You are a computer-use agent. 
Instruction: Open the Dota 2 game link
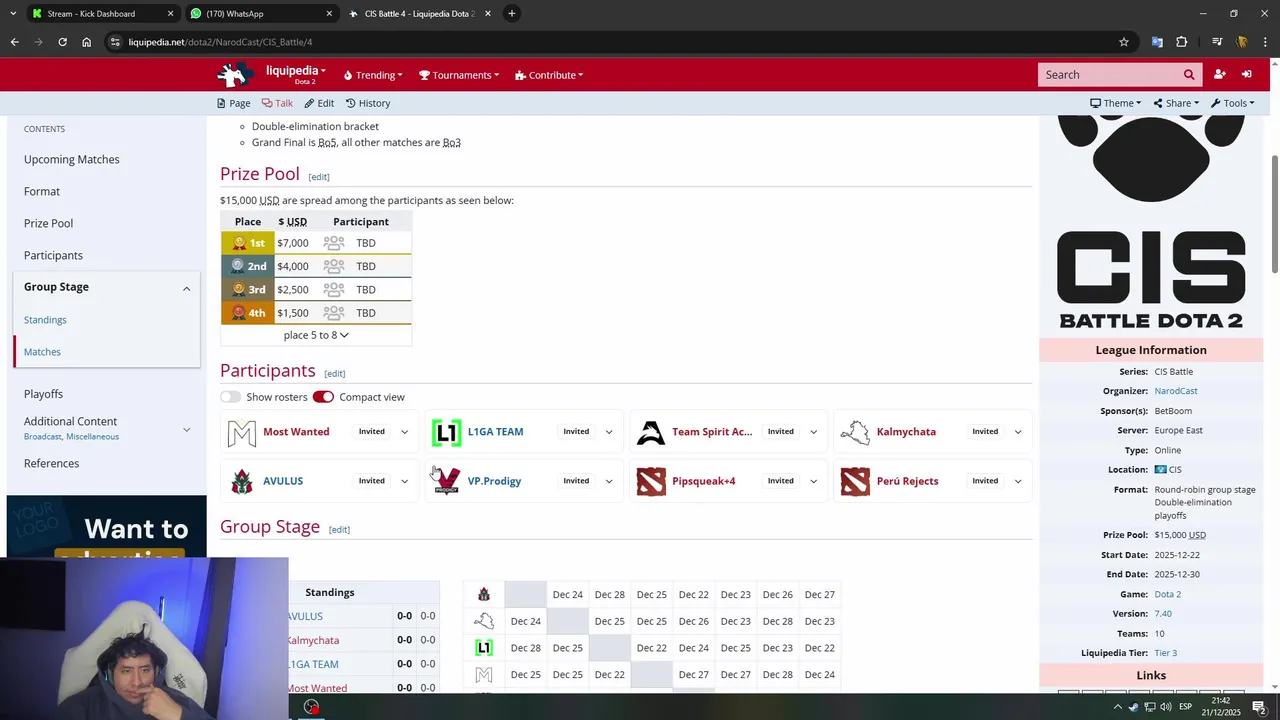coord(1167,594)
